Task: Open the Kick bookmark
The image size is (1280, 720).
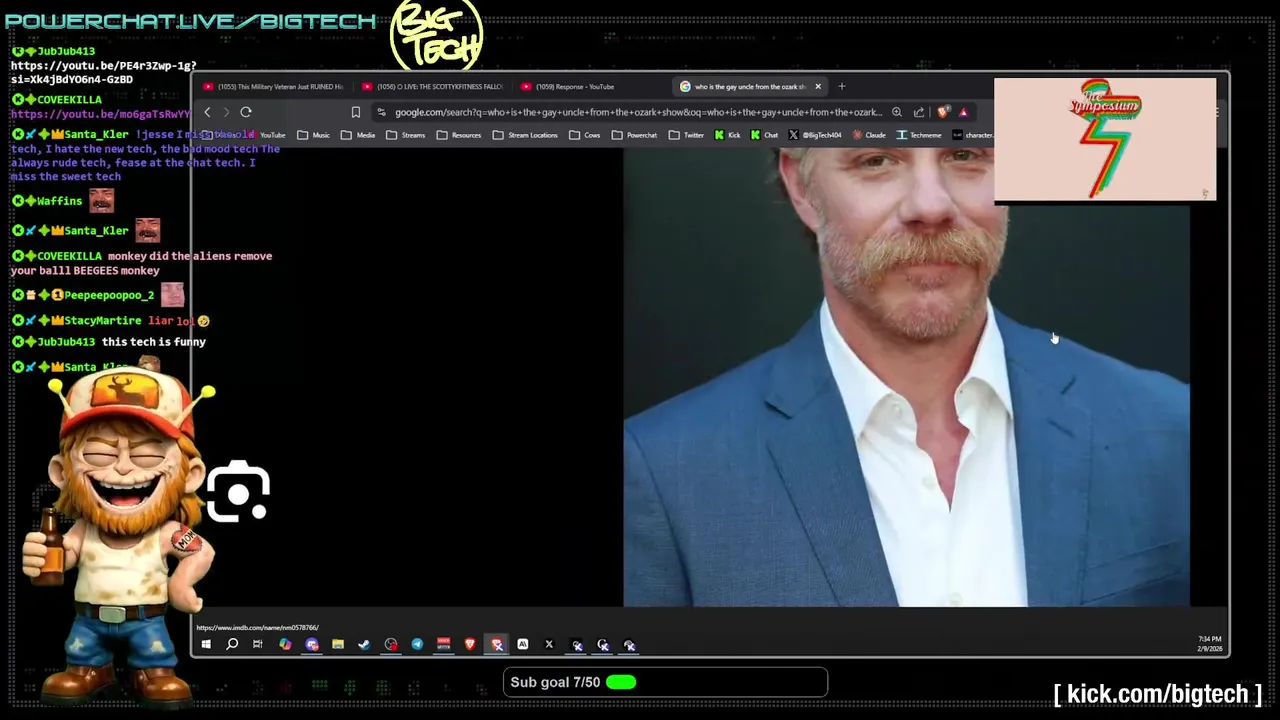Action: (728, 135)
